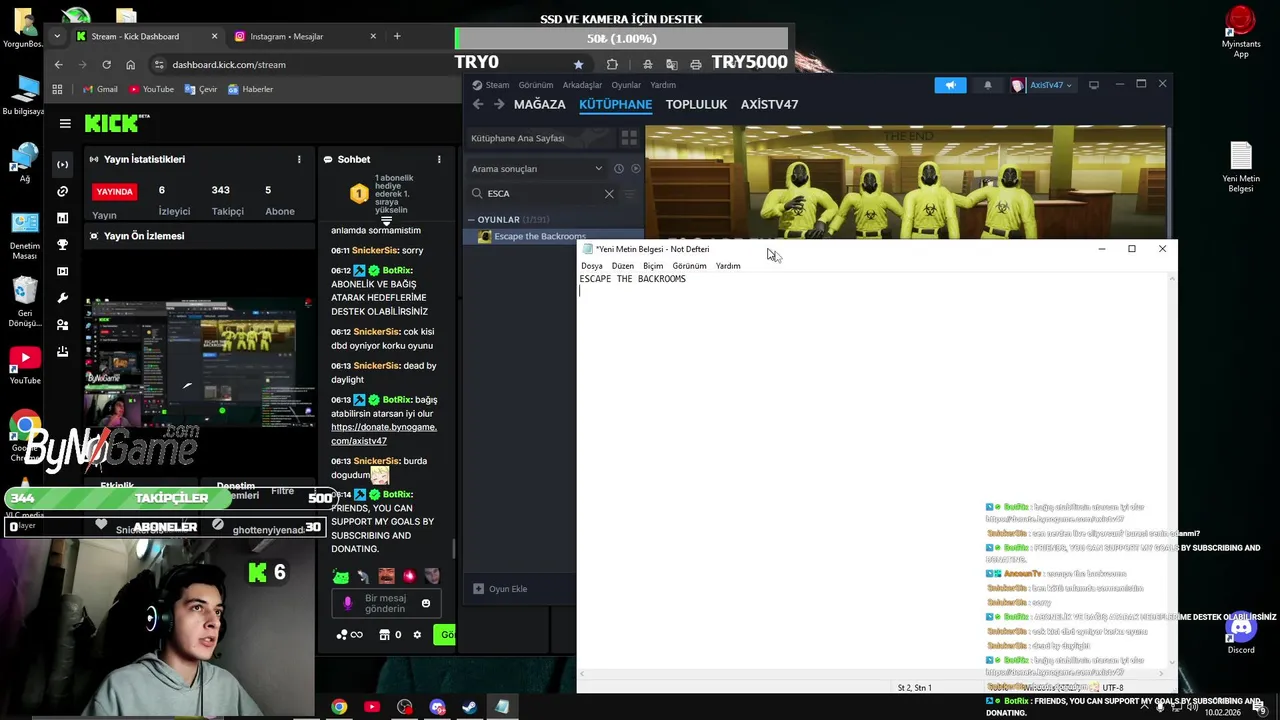Select Escape the Backrooms in Steam list
The height and width of the screenshot is (720, 1280).
click(x=553, y=236)
